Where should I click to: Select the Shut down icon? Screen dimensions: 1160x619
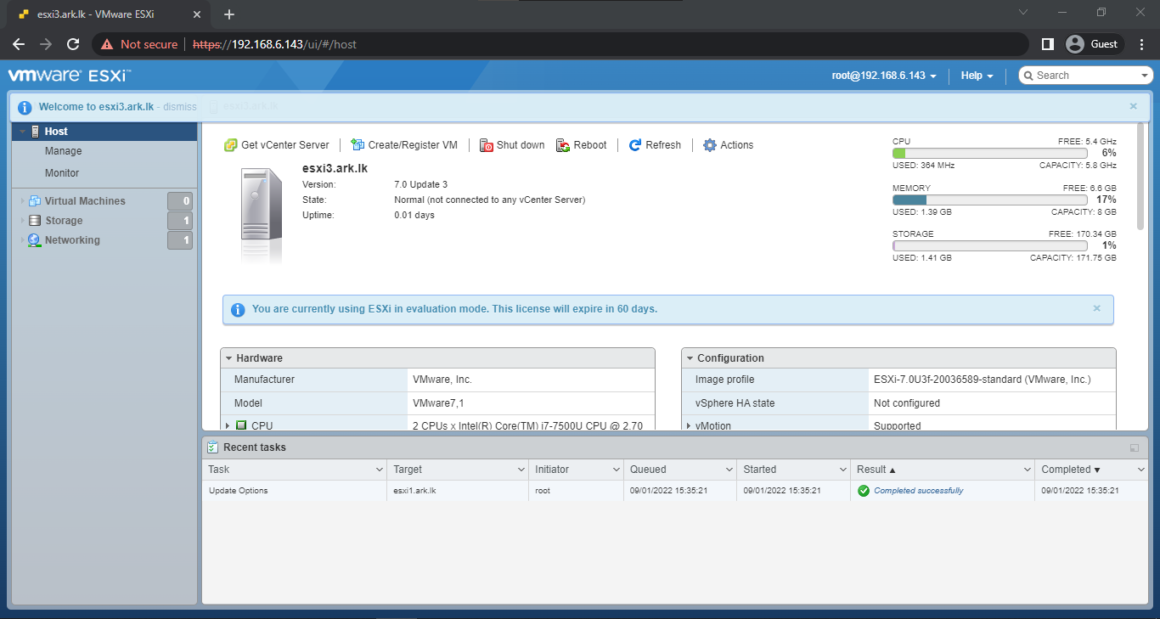487,144
